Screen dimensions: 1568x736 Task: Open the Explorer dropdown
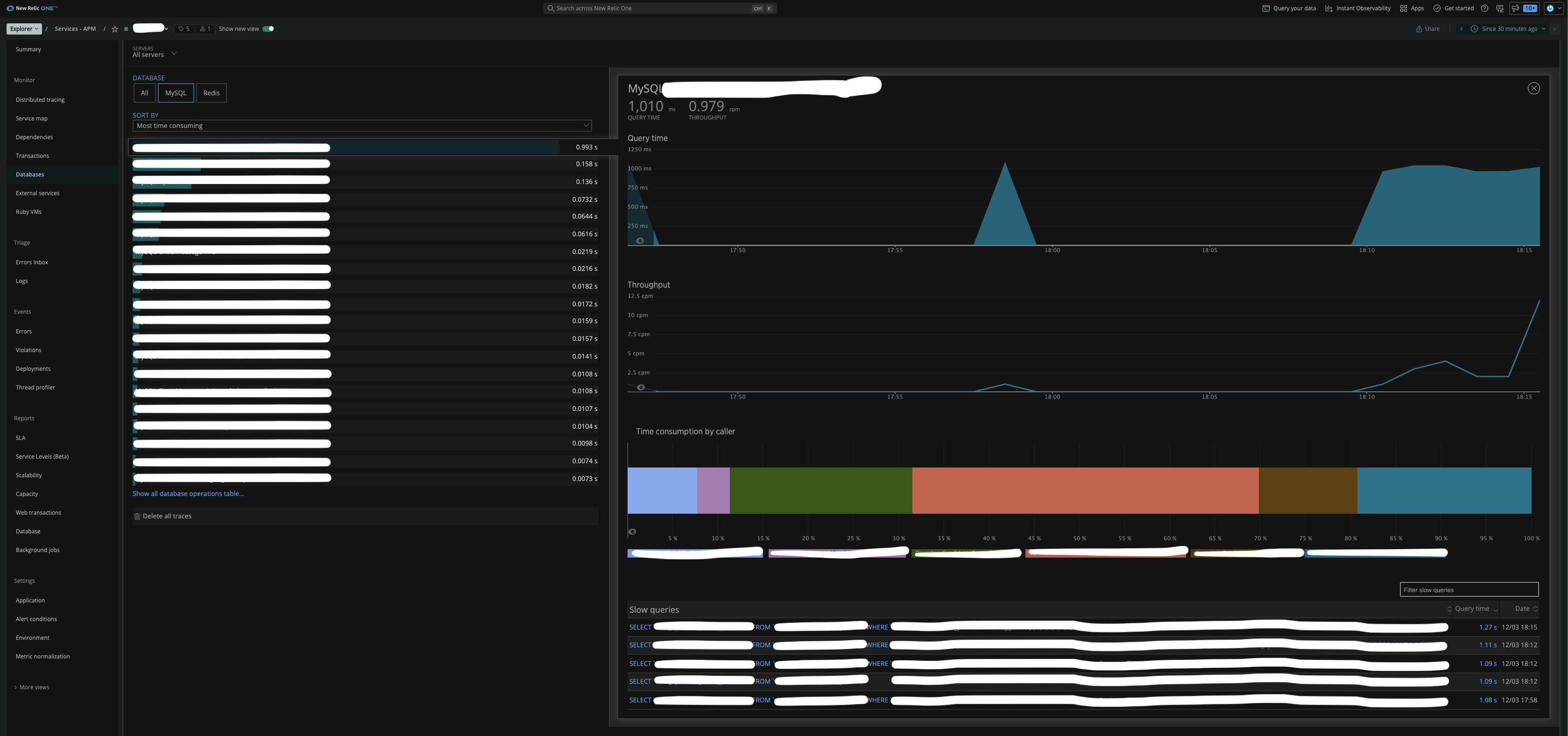[24, 28]
